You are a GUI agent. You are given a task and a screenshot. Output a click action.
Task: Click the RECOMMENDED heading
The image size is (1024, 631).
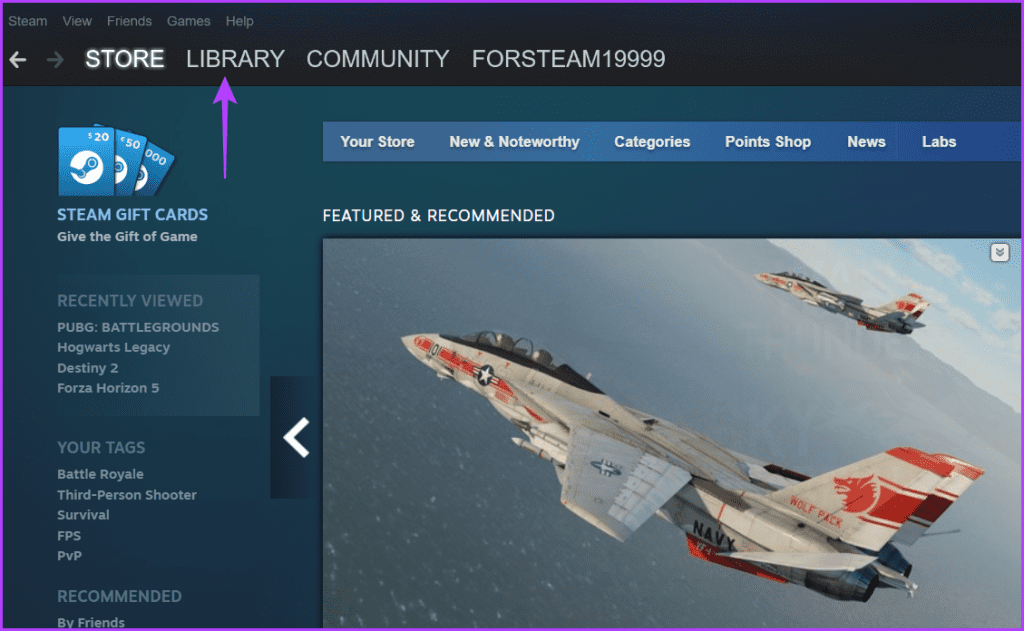(120, 596)
